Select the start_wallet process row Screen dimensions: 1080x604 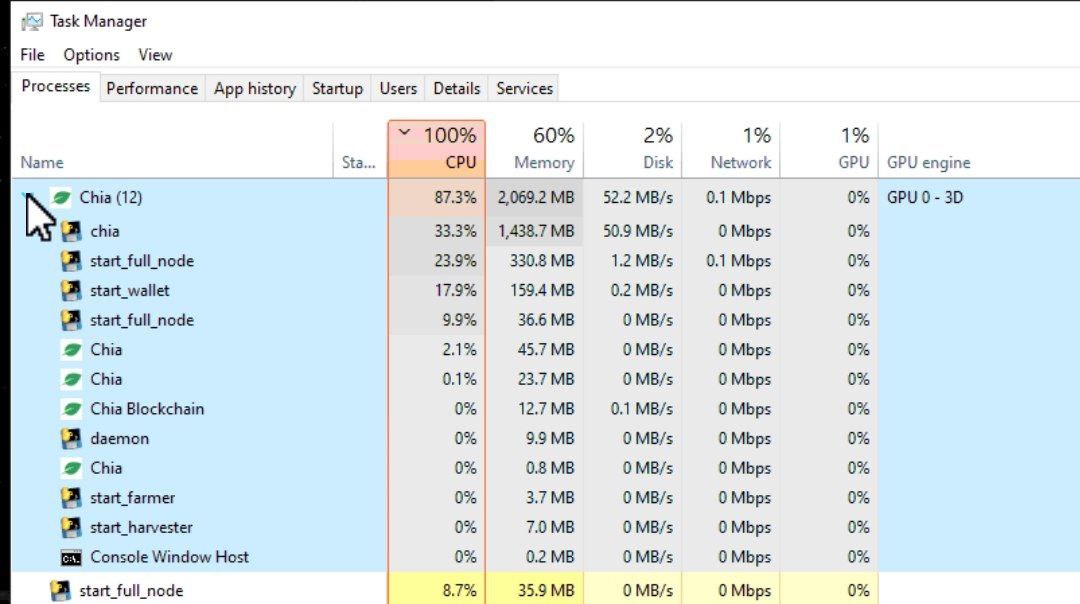point(546,291)
